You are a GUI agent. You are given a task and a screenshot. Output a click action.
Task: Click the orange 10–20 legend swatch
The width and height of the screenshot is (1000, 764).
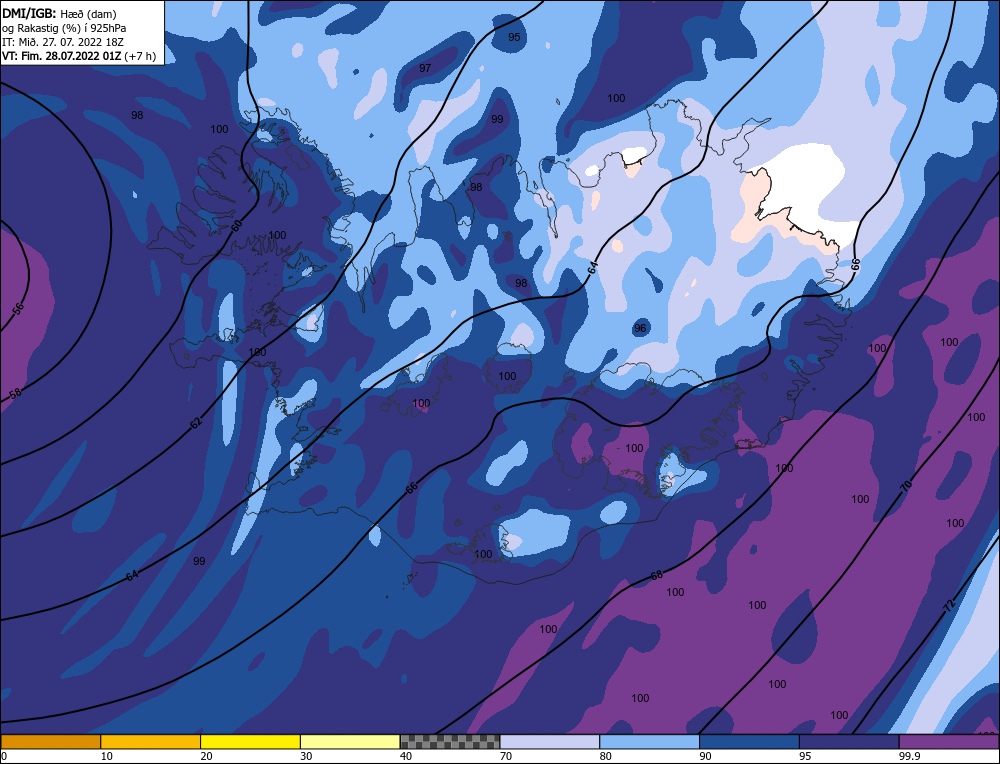coord(151,742)
